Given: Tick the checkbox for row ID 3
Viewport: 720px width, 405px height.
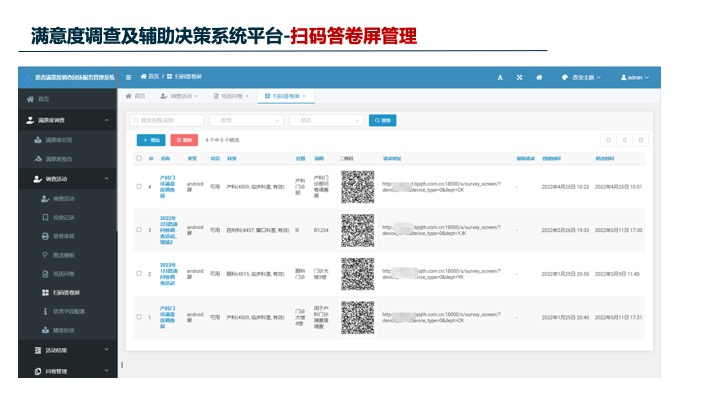Looking at the screenshot, I should (x=139, y=230).
